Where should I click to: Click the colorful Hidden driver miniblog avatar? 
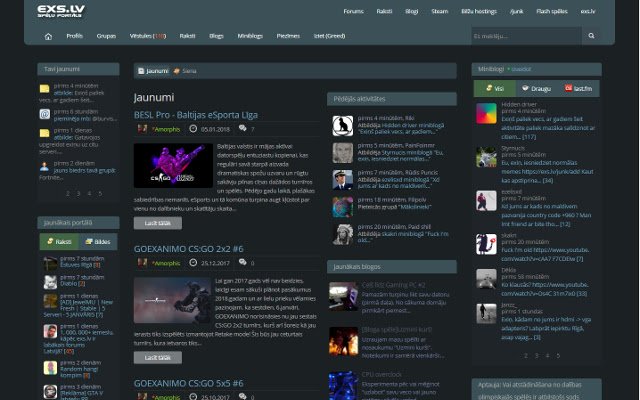(486, 113)
